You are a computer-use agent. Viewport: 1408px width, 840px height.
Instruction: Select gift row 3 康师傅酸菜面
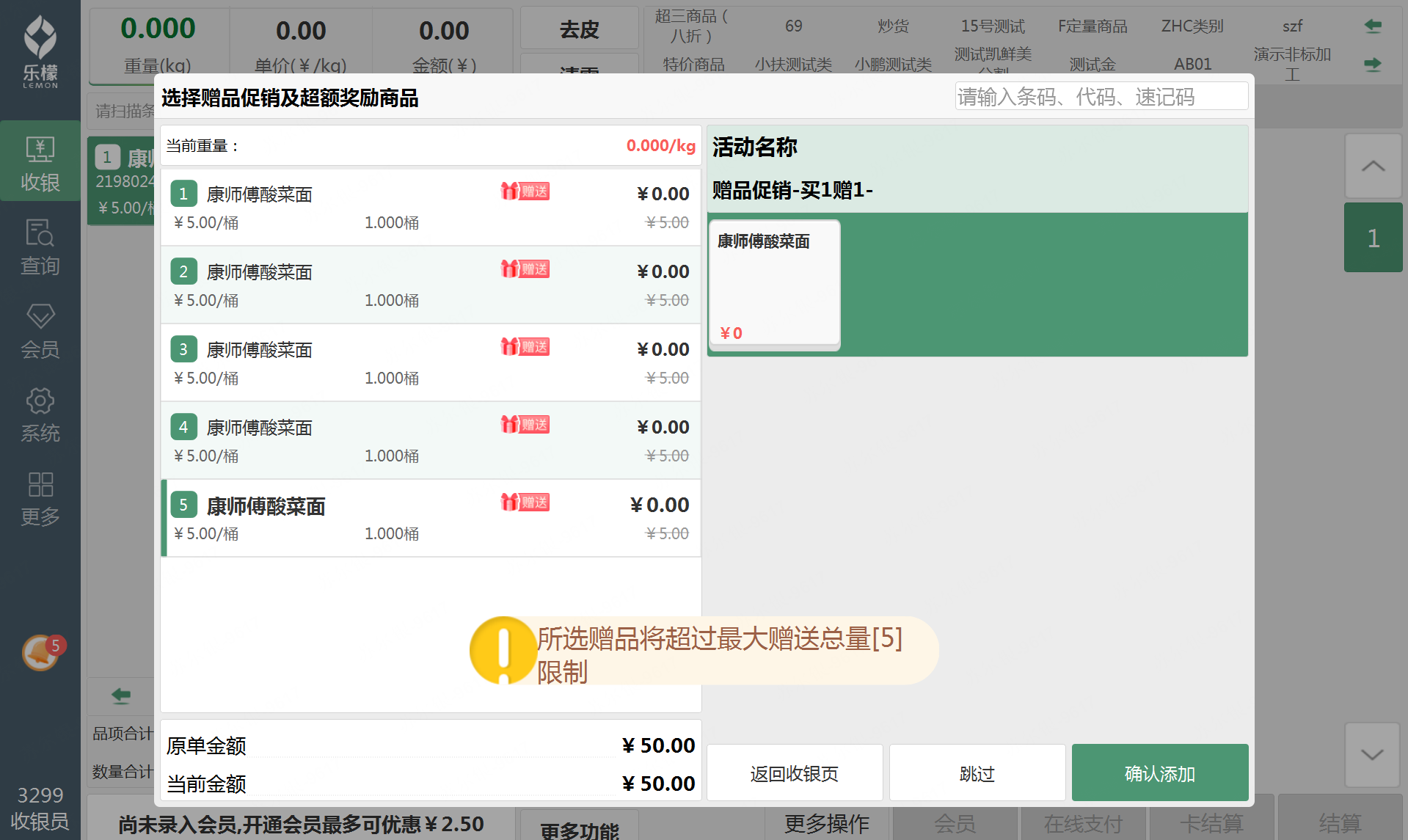(431, 362)
